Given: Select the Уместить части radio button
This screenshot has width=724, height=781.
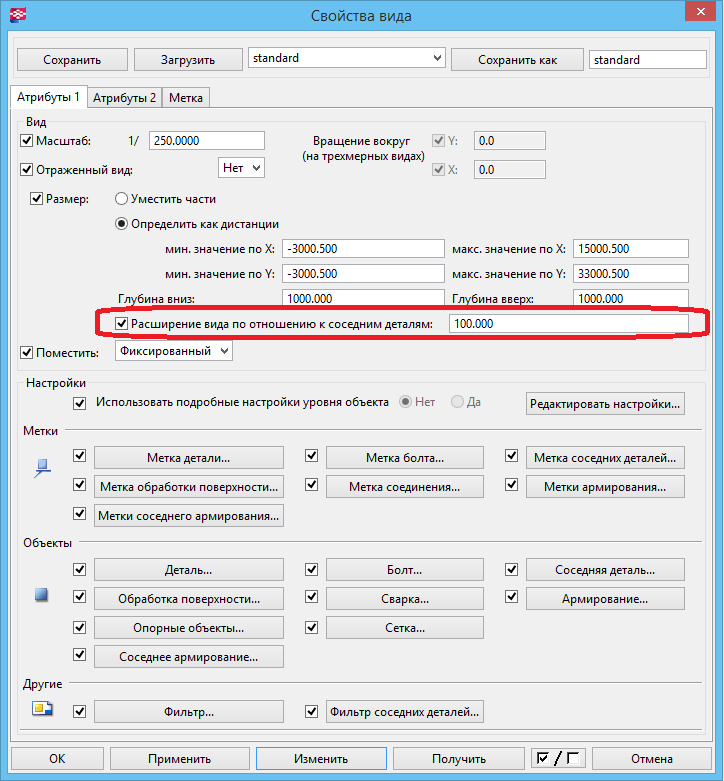Looking at the screenshot, I should pyautogui.click(x=123, y=198).
